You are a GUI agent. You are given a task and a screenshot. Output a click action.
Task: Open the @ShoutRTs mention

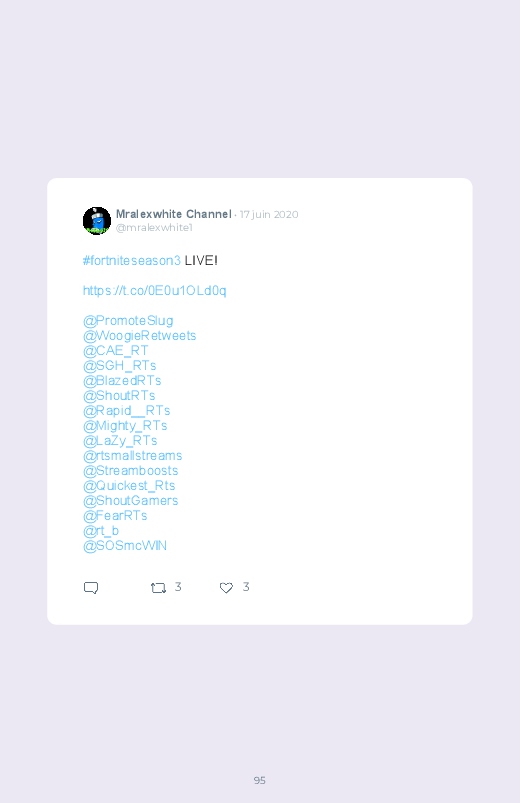tap(119, 395)
